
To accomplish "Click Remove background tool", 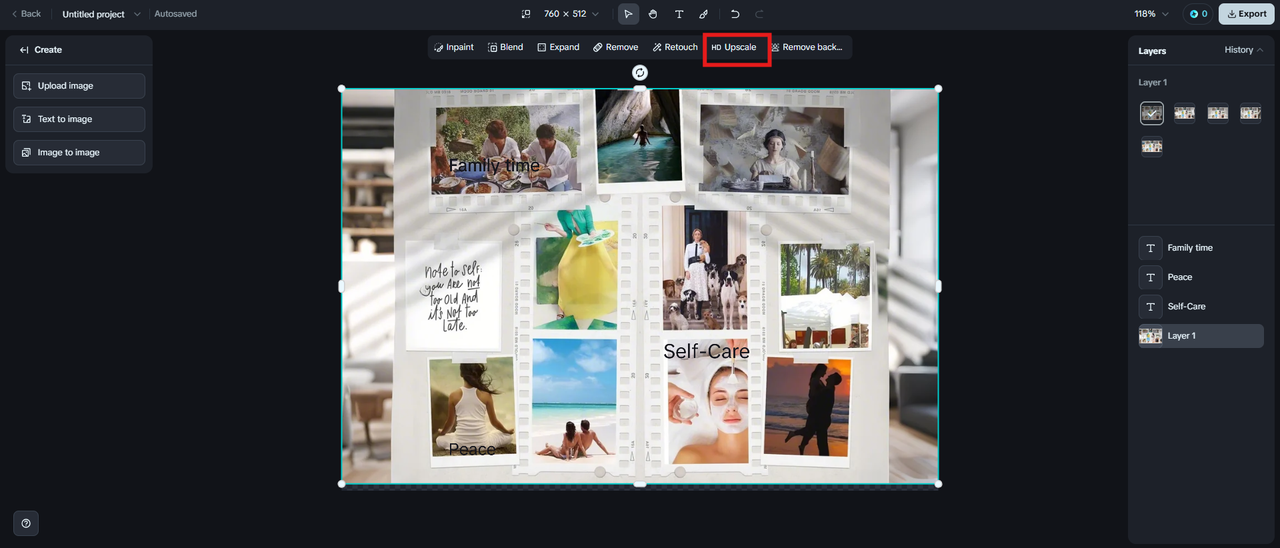I will pos(807,47).
